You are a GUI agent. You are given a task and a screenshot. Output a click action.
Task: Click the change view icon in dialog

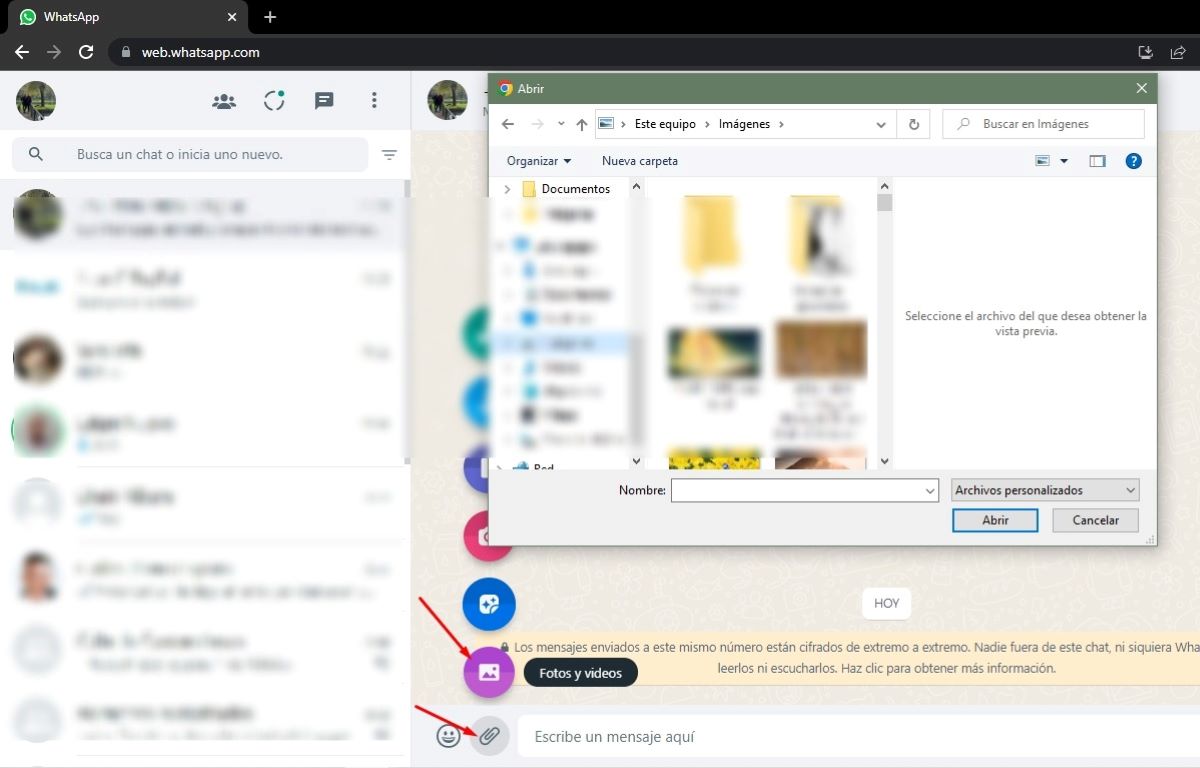[x=1044, y=161]
